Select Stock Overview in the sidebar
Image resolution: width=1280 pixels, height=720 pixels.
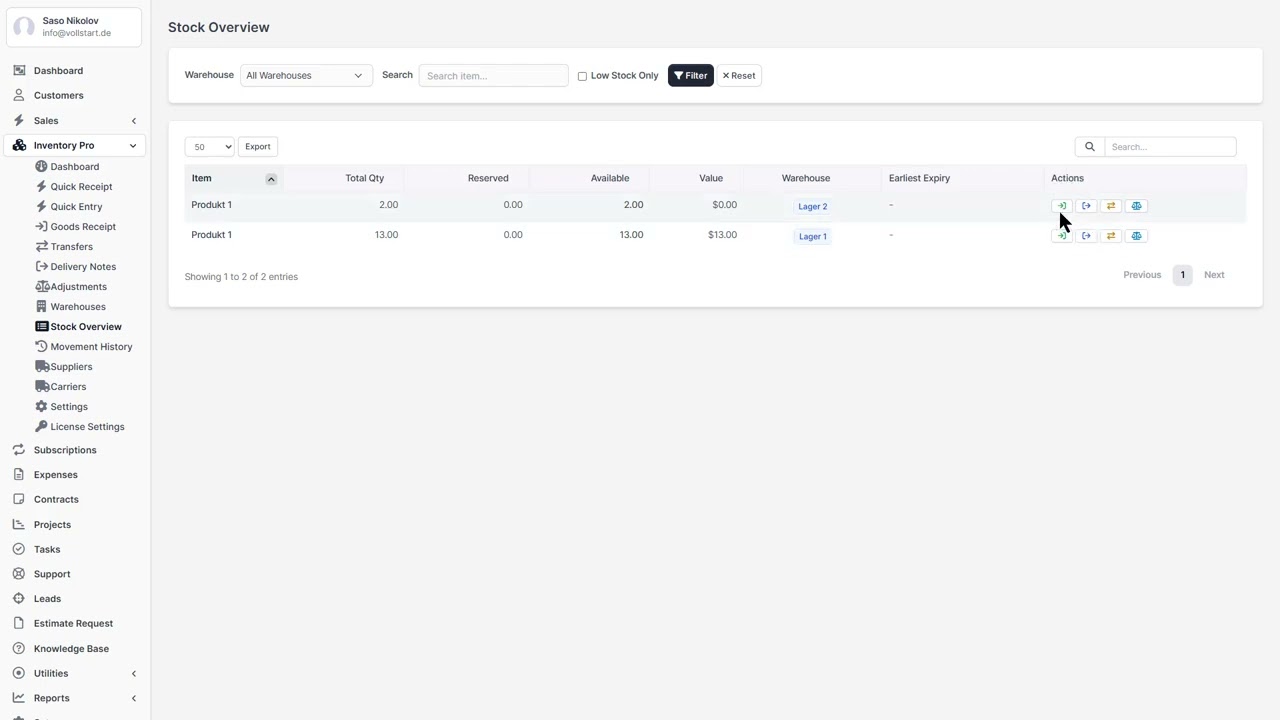(x=86, y=326)
